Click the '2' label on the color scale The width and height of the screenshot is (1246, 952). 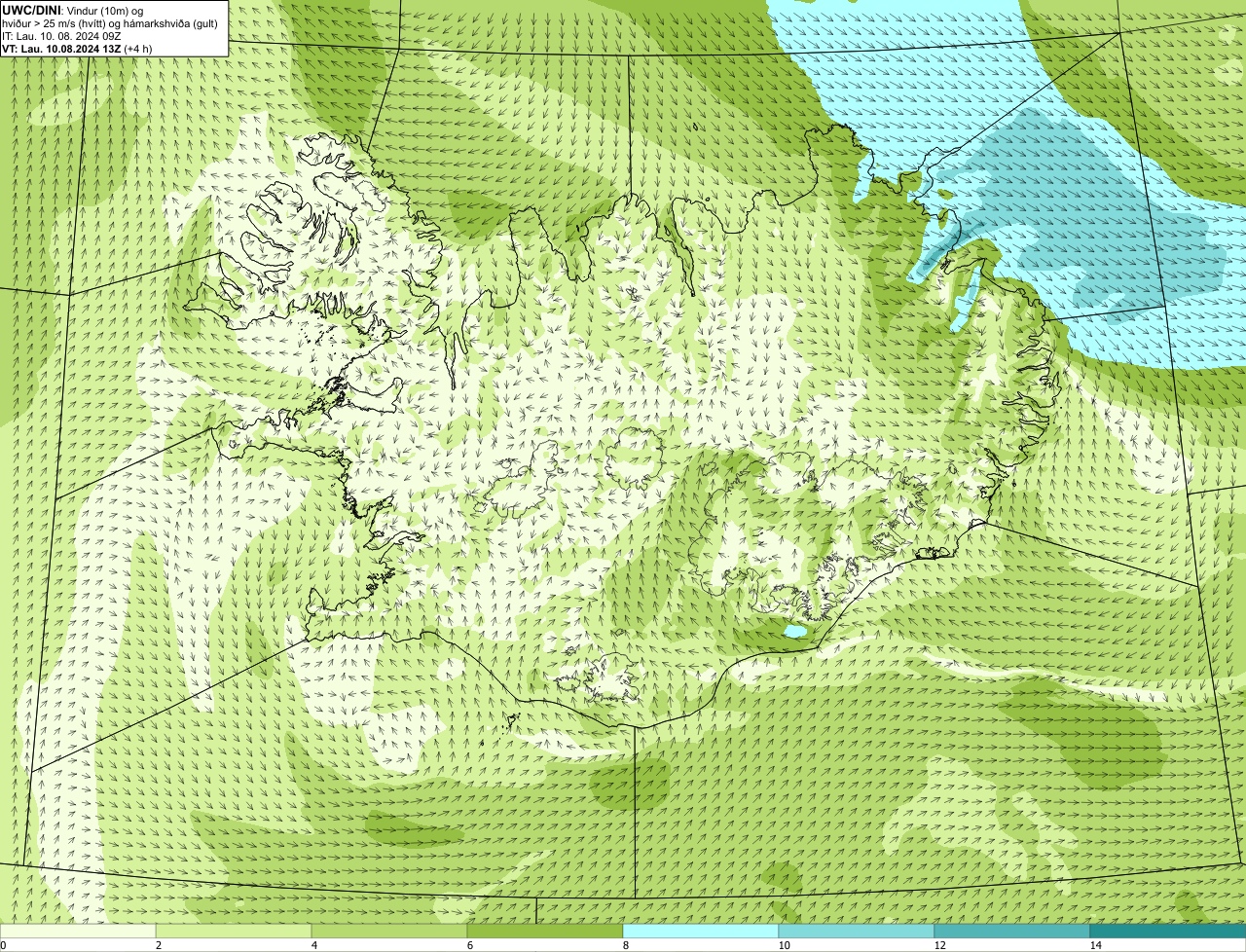coord(158,945)
